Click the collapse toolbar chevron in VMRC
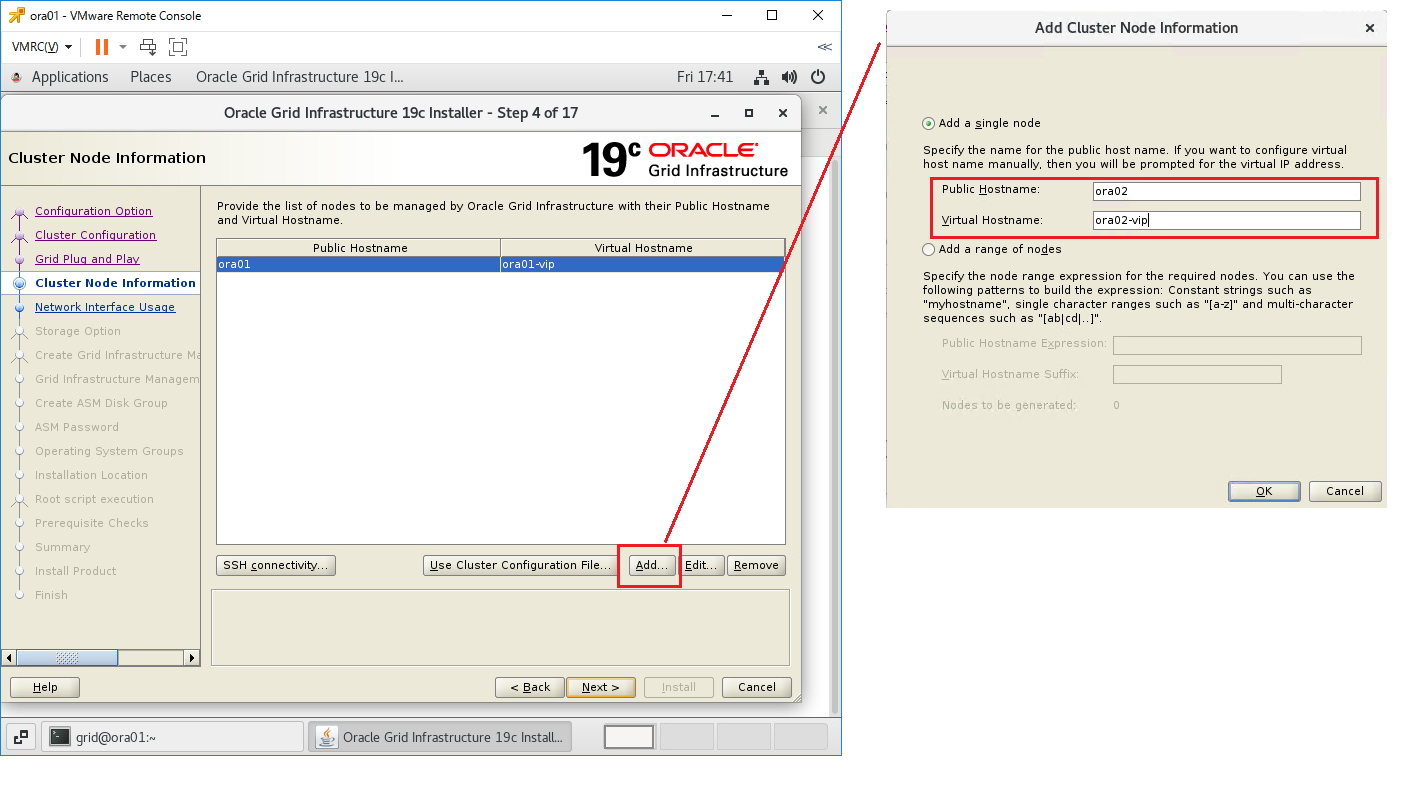The height and width of the screenshot is (807, 1421). click(824, 47)
